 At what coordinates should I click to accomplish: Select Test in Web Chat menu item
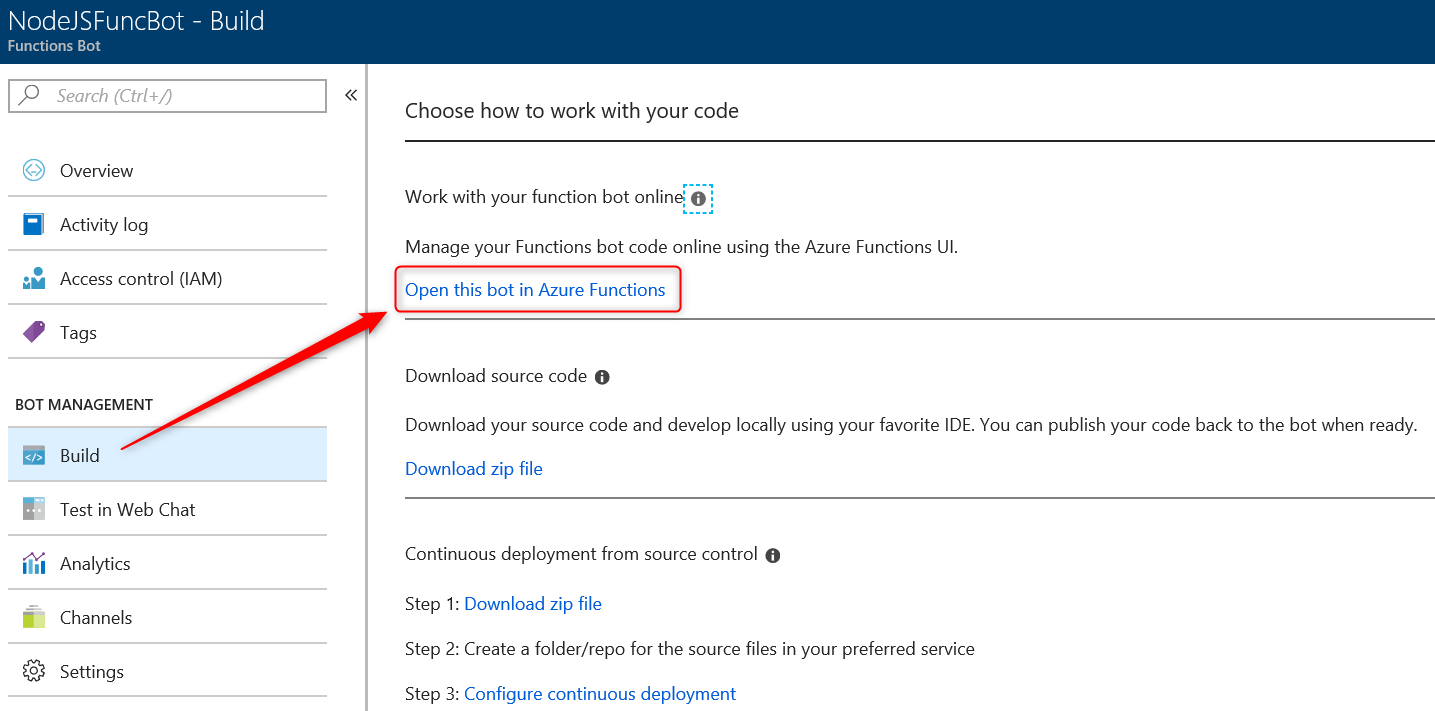click(127, 510)
